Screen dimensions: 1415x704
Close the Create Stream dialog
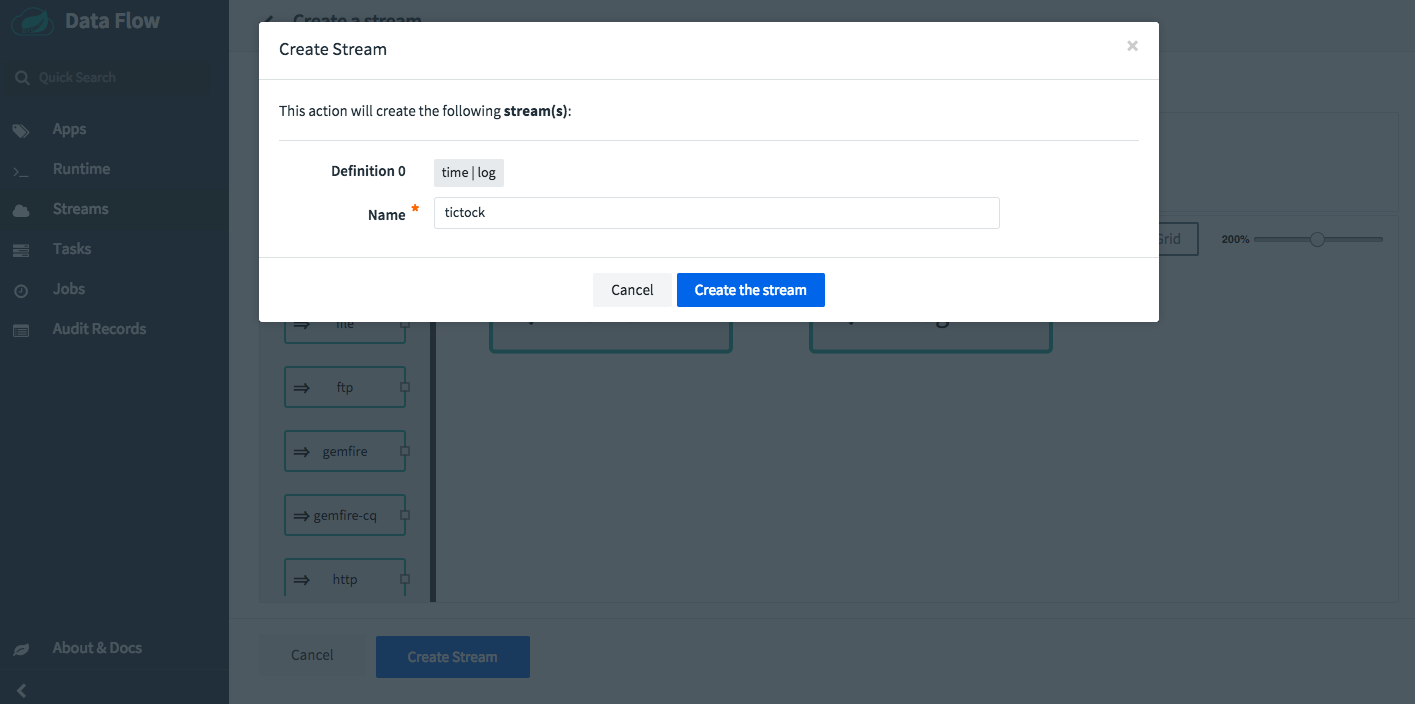[x=1132, y=46]
